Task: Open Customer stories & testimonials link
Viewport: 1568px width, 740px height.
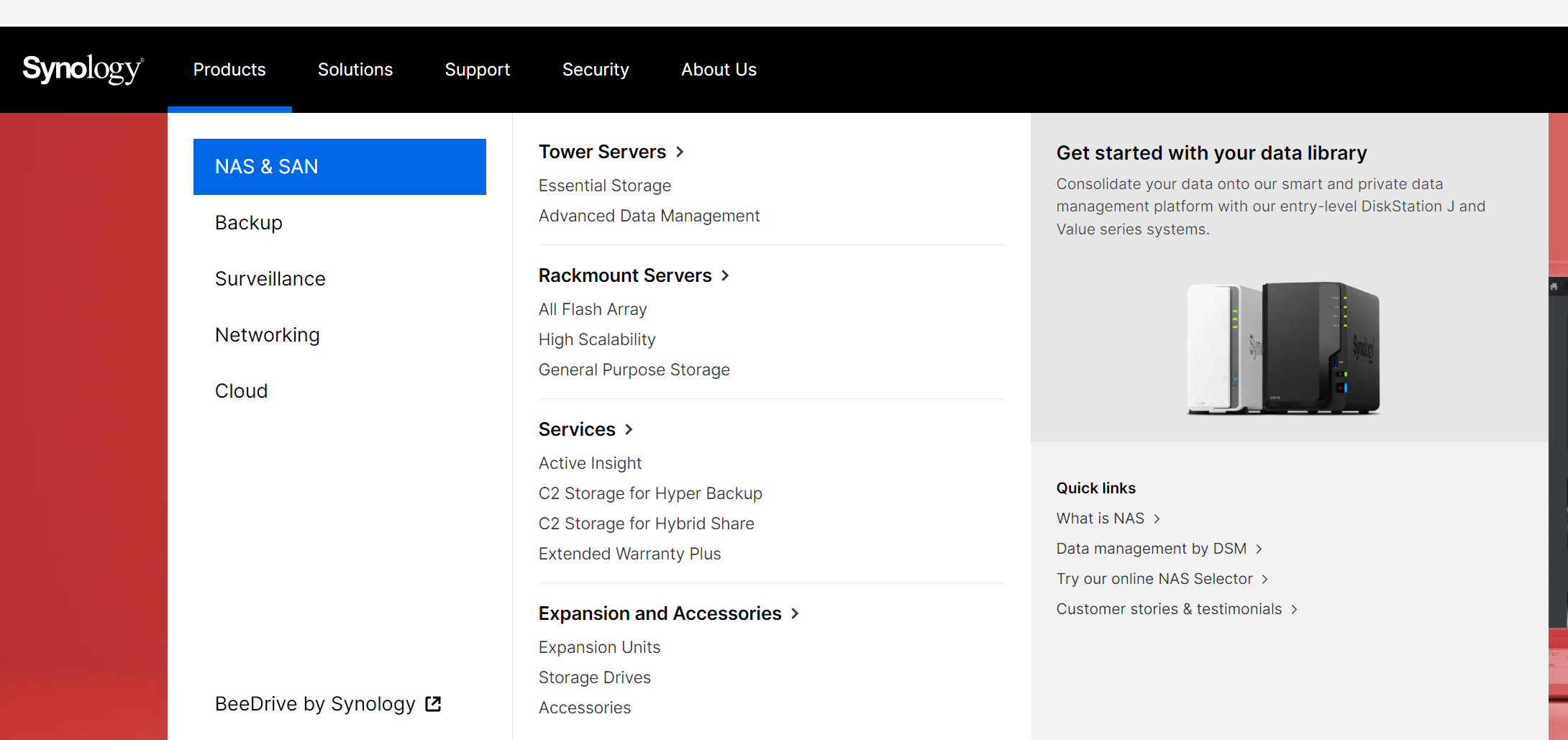Action: coord(1170,609)
